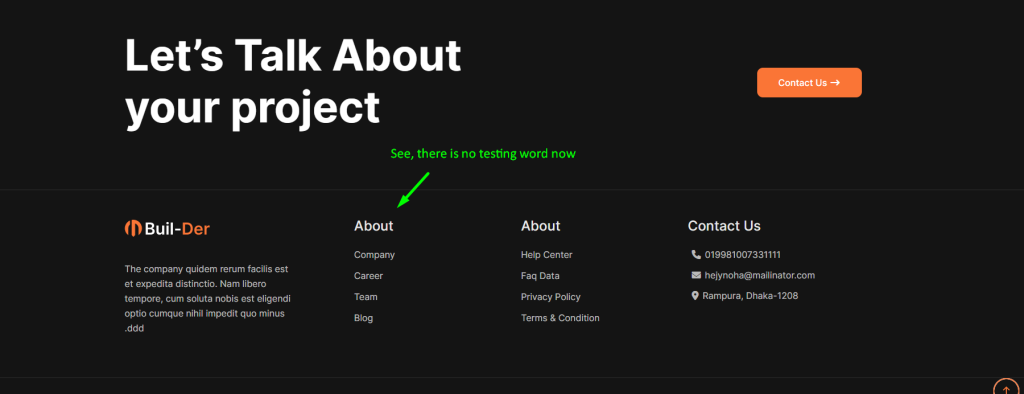Click the envelope email icon
Screen dimensions: 1024x394
pyautogui.click(x=696, y=275)
